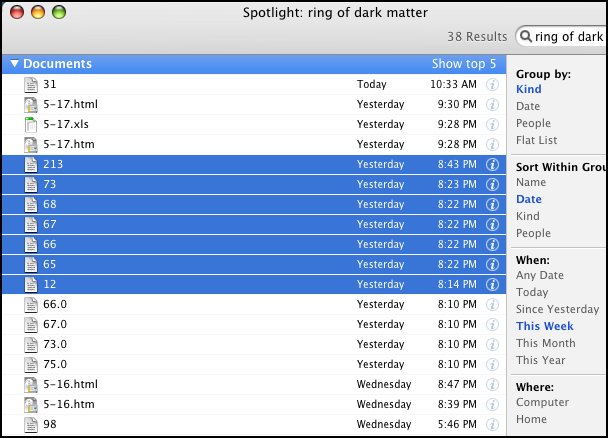Filter When to Since Yesterday
This screenshot has height=438, width=608.
pyautogui.click(x=558, y=309)
